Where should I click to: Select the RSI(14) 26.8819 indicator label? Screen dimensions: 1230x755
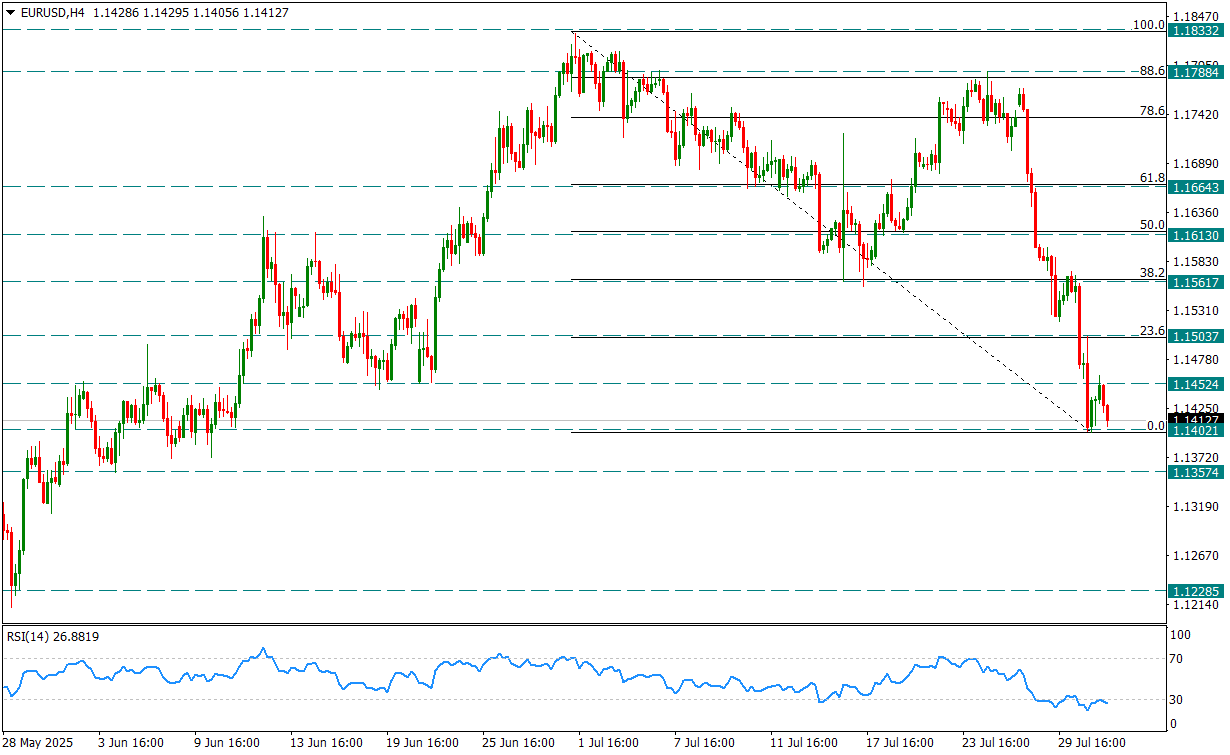[53, 636]
